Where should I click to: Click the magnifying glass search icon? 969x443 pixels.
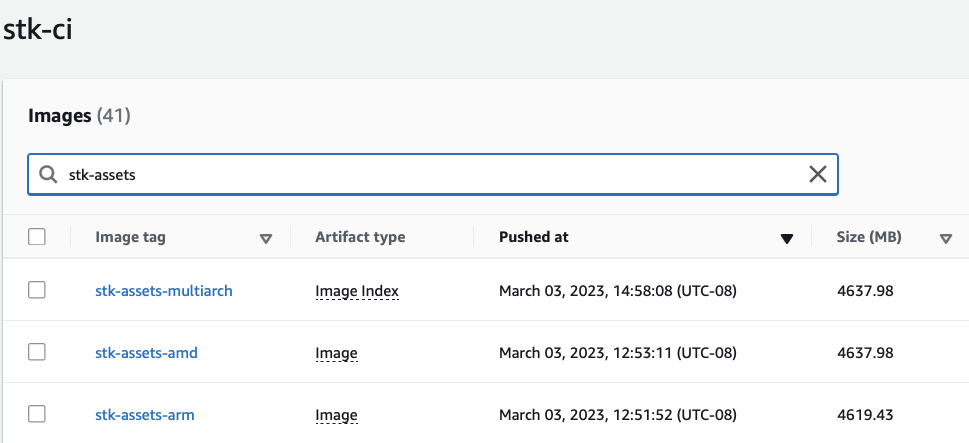[48, 174]
